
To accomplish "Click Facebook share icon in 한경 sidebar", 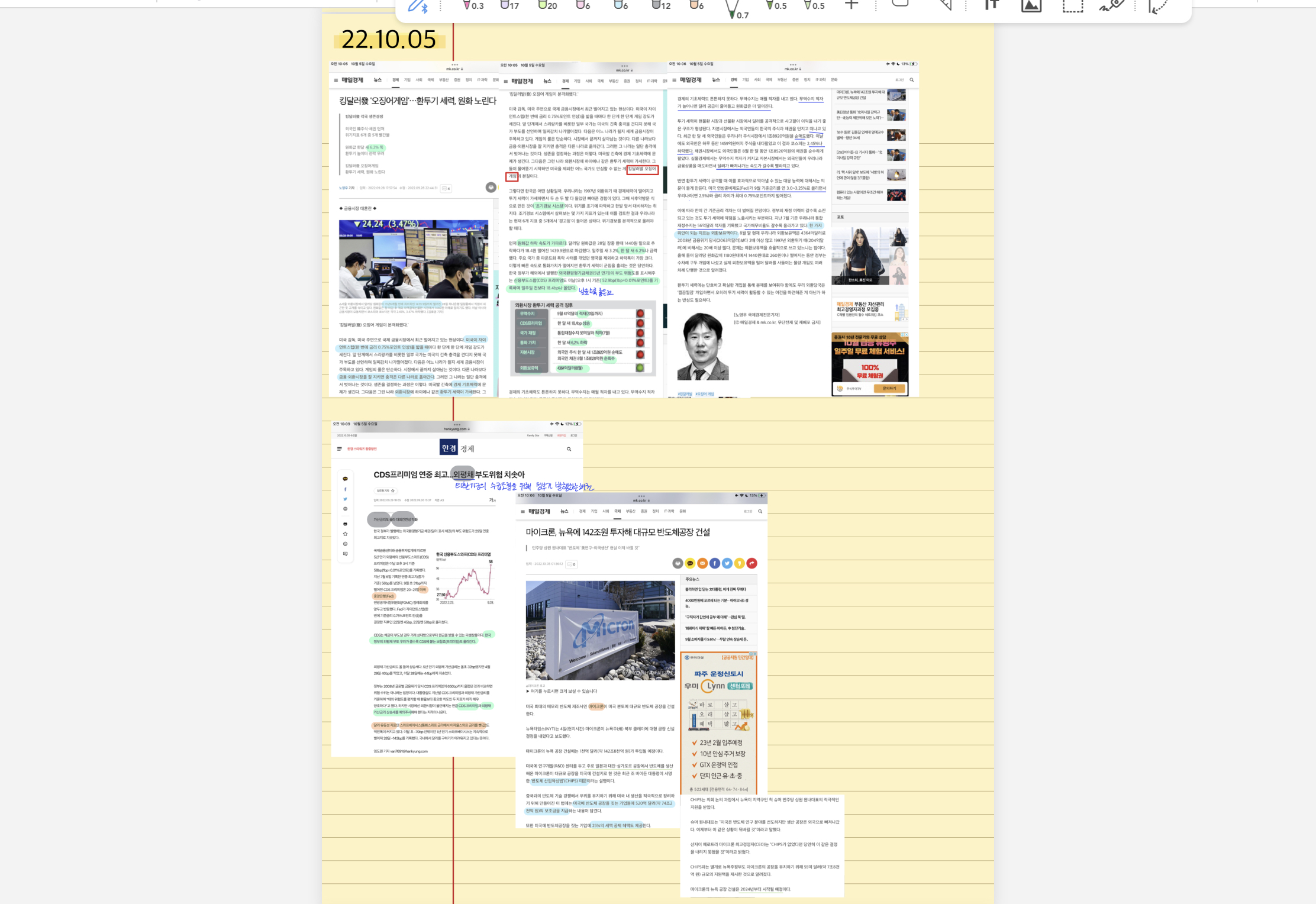I will pyautogui.click(x=345, y=489).
